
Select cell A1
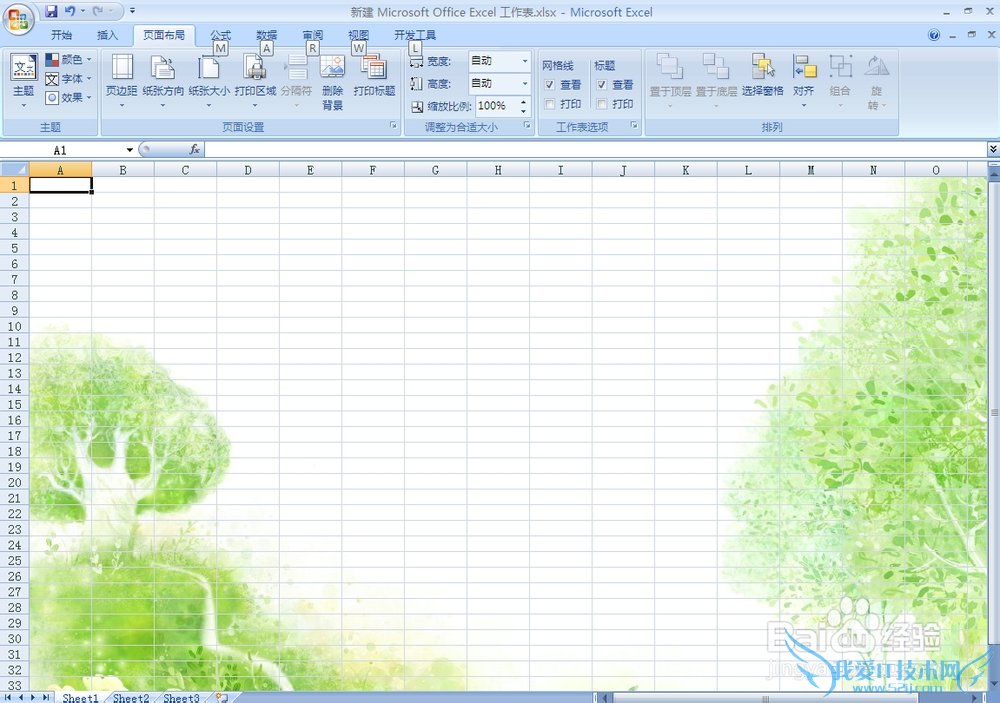[x=61, y=185]
